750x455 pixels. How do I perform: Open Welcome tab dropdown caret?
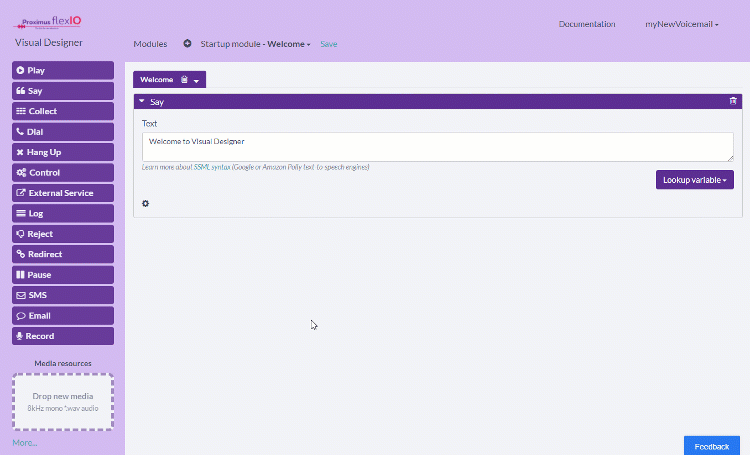click(196, 81)
